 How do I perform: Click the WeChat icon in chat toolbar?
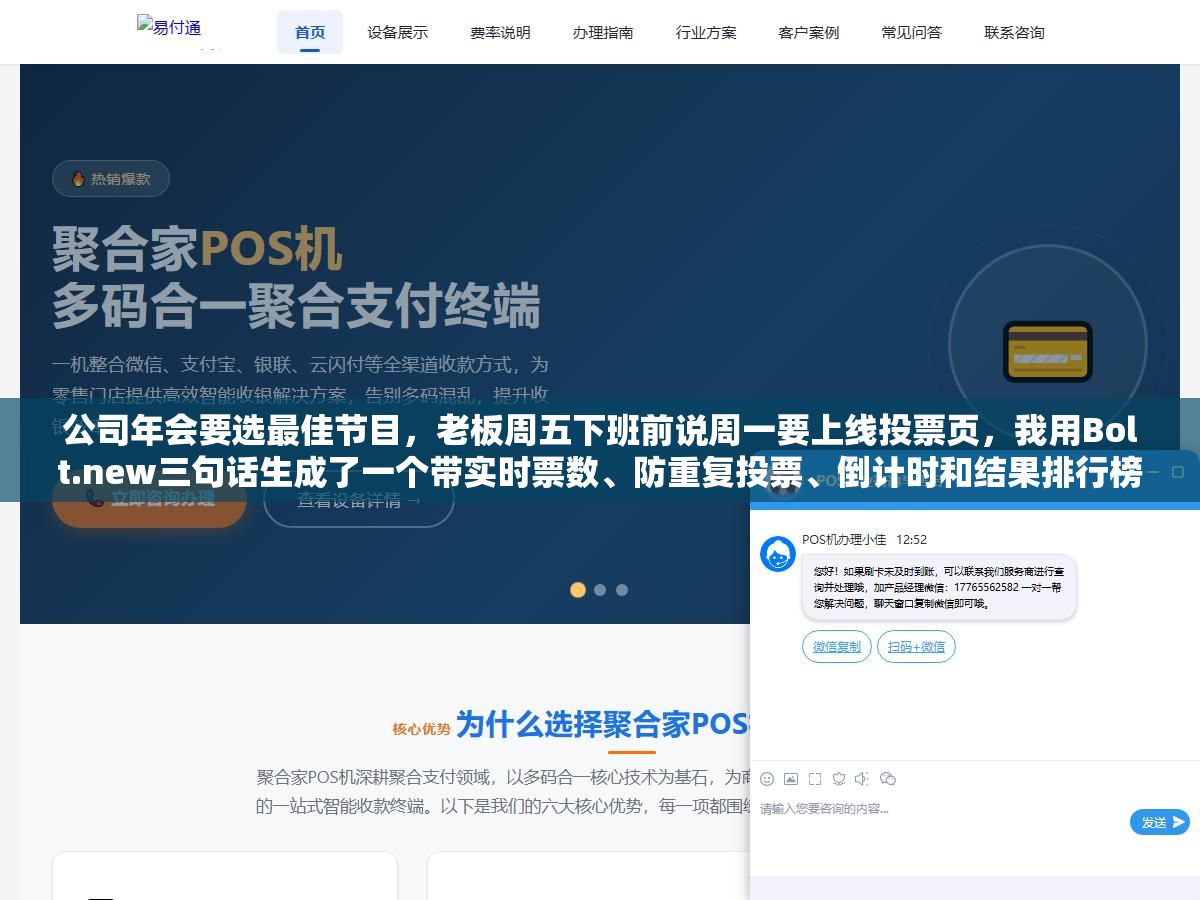click(887, 779)
